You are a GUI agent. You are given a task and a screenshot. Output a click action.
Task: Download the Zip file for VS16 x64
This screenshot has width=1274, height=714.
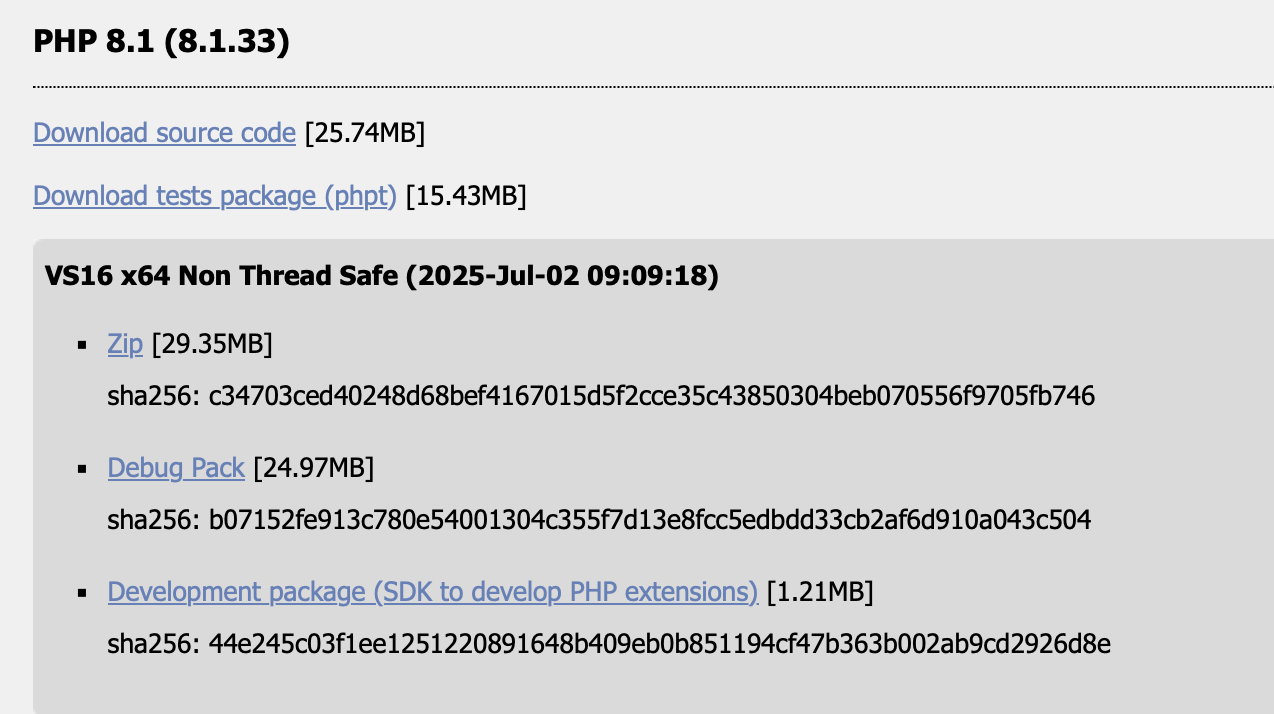point(125,345)
